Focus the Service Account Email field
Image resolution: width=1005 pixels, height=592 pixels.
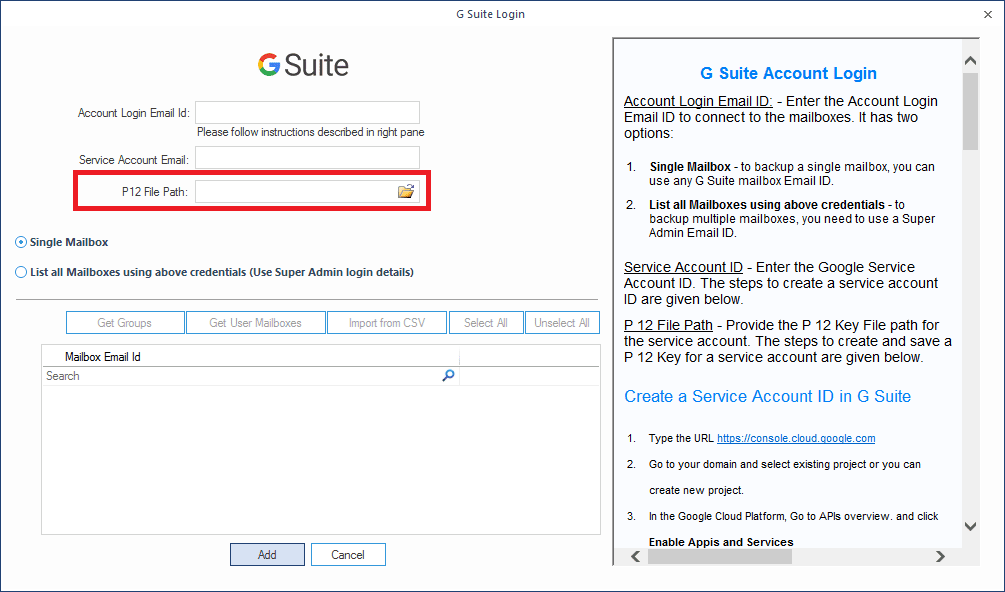click(x=308, y=158)
